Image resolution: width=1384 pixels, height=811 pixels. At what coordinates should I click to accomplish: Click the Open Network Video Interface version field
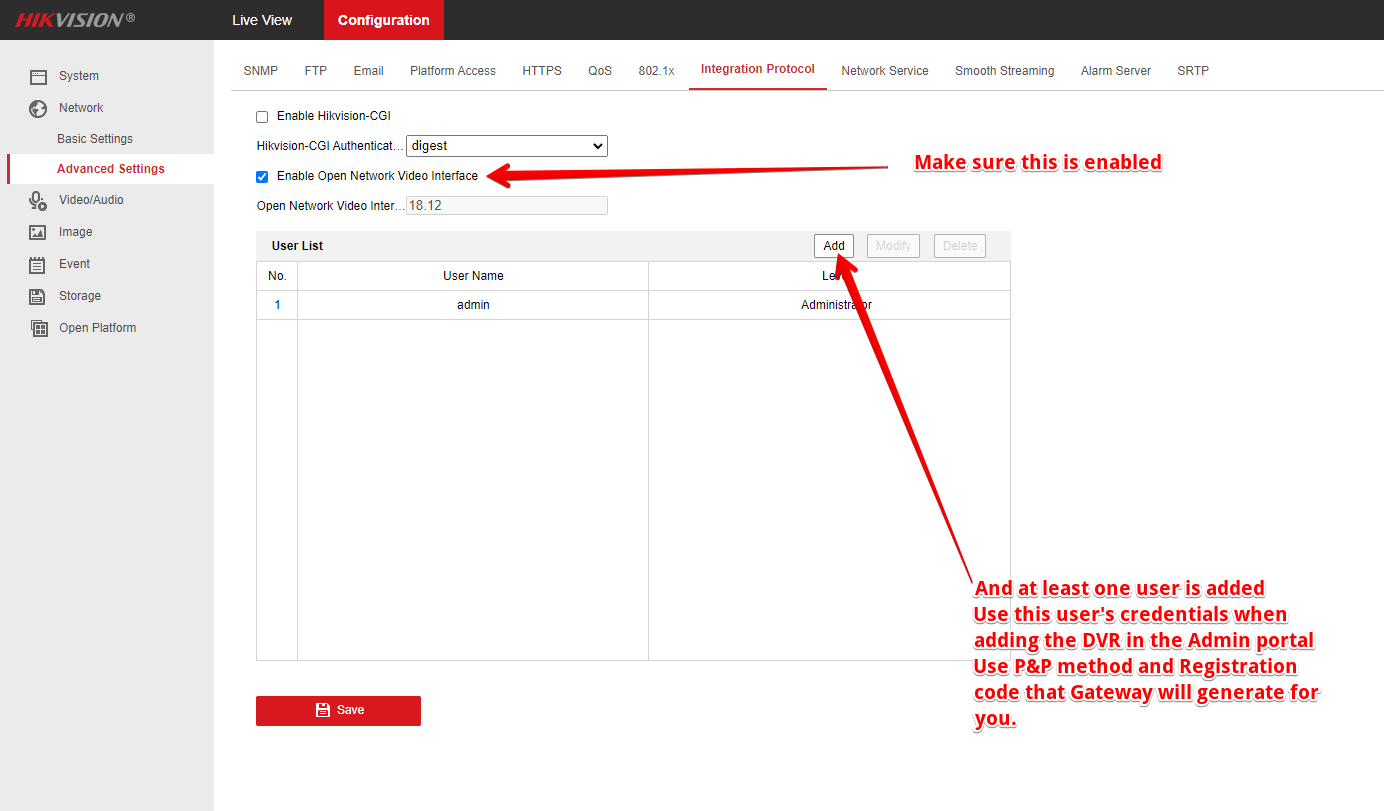(507, 205)
